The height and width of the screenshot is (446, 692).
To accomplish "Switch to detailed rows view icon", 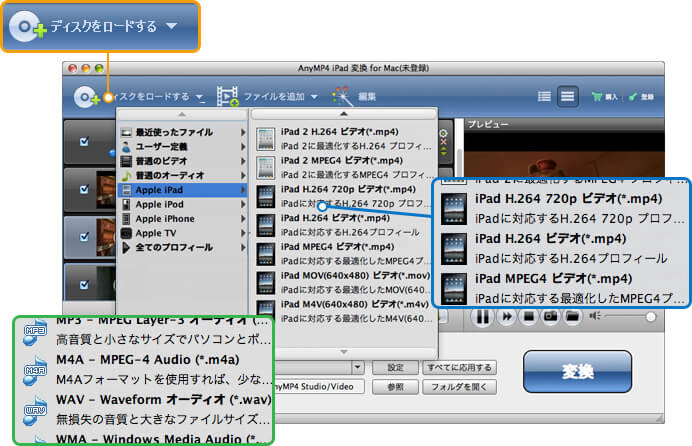I will click(x=568, y=96).
